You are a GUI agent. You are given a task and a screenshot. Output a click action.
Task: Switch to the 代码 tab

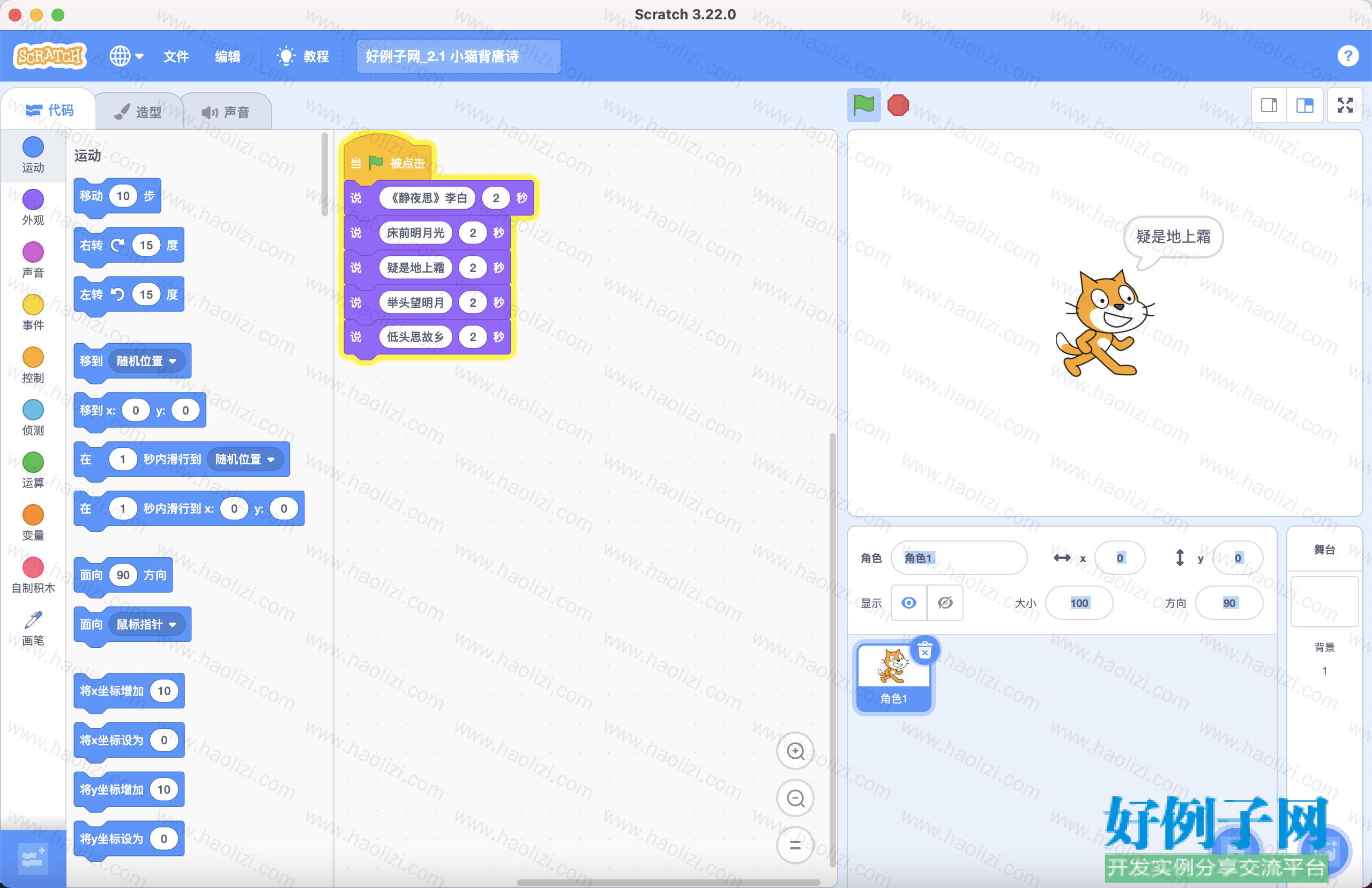pos(49,109)
